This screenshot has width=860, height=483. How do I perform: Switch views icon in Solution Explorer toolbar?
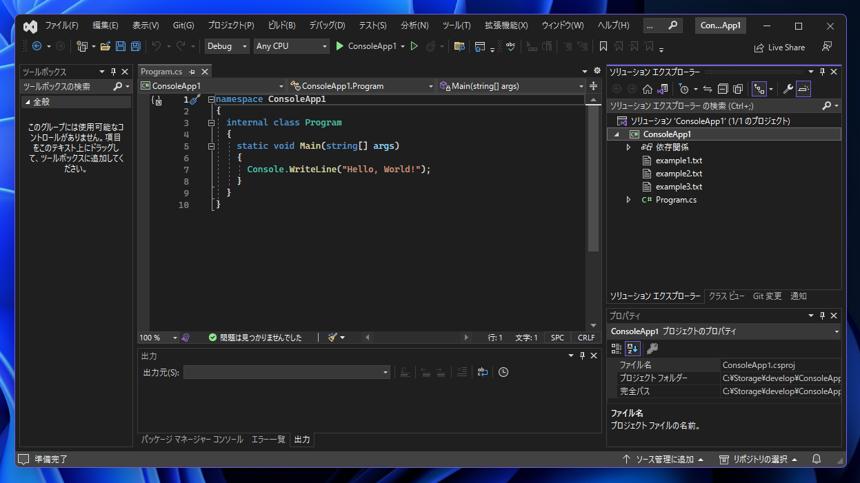coord(663,89)
